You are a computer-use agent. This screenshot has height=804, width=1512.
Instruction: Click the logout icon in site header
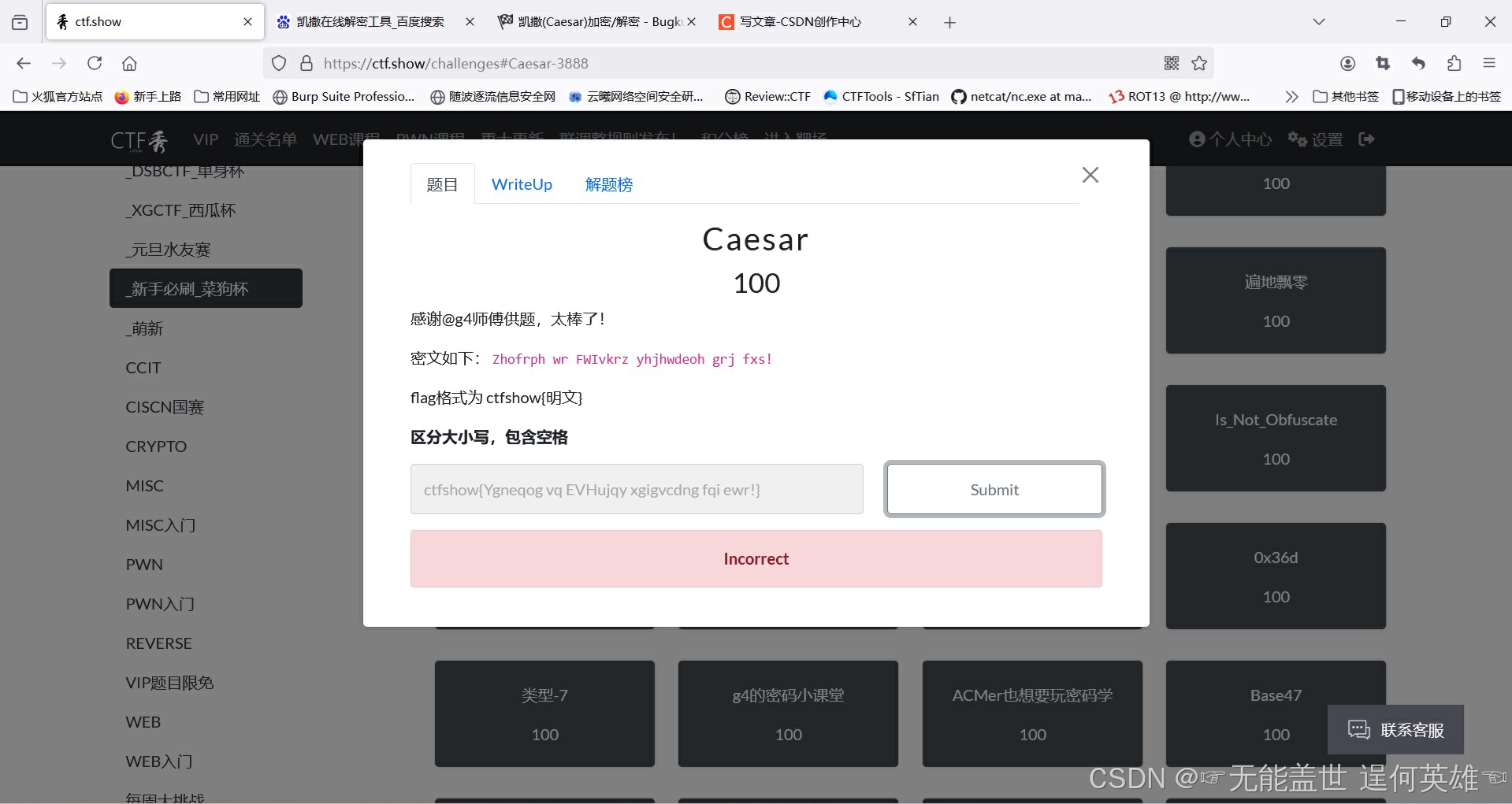coord(1367,139)
